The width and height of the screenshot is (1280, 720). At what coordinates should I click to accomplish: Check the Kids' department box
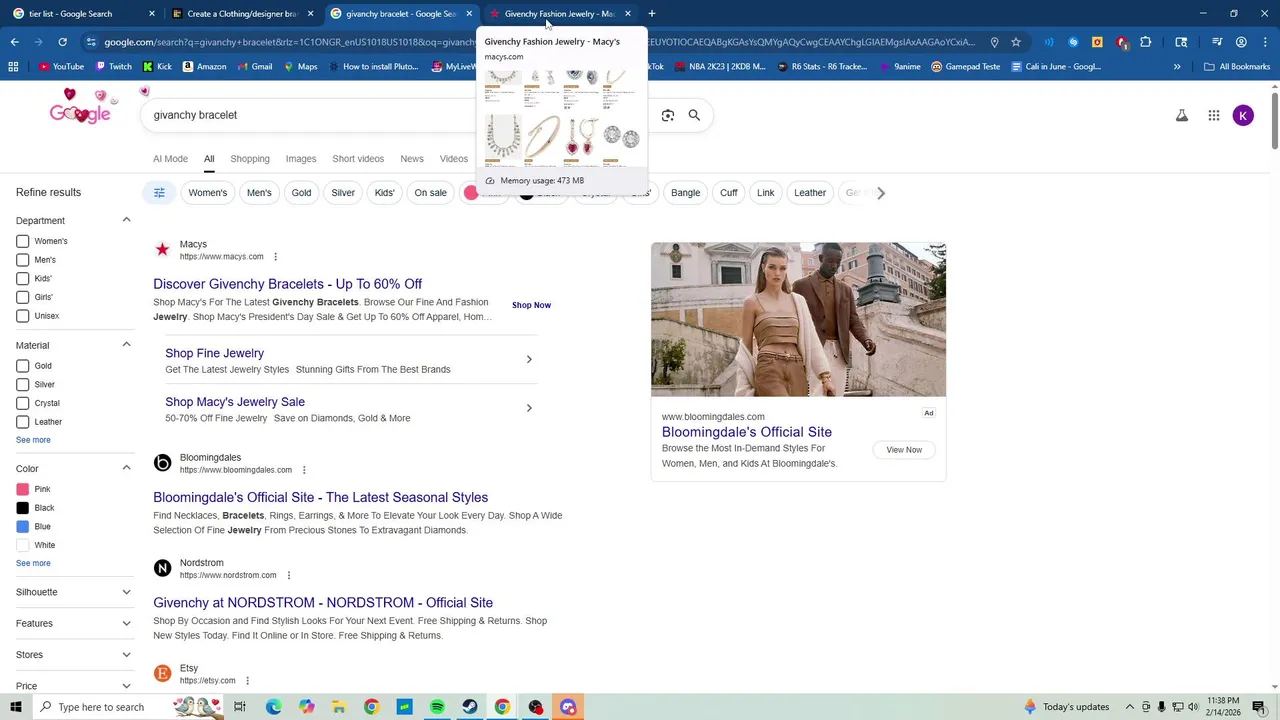coord(22,279)
